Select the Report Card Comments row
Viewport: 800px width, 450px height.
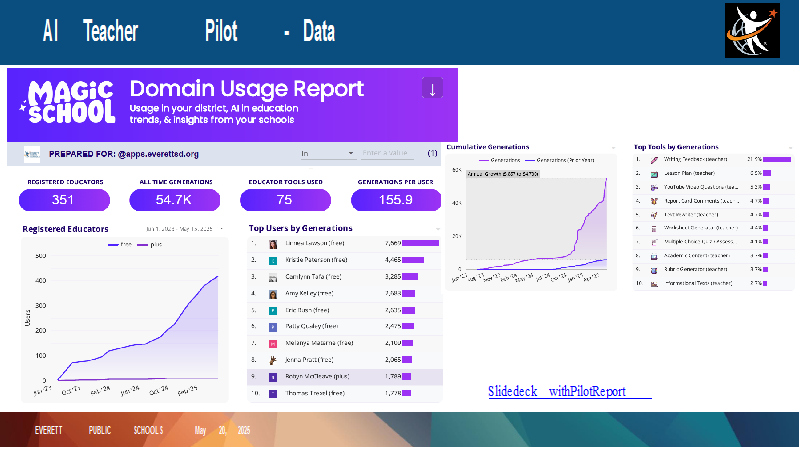(x=713, y=201)
